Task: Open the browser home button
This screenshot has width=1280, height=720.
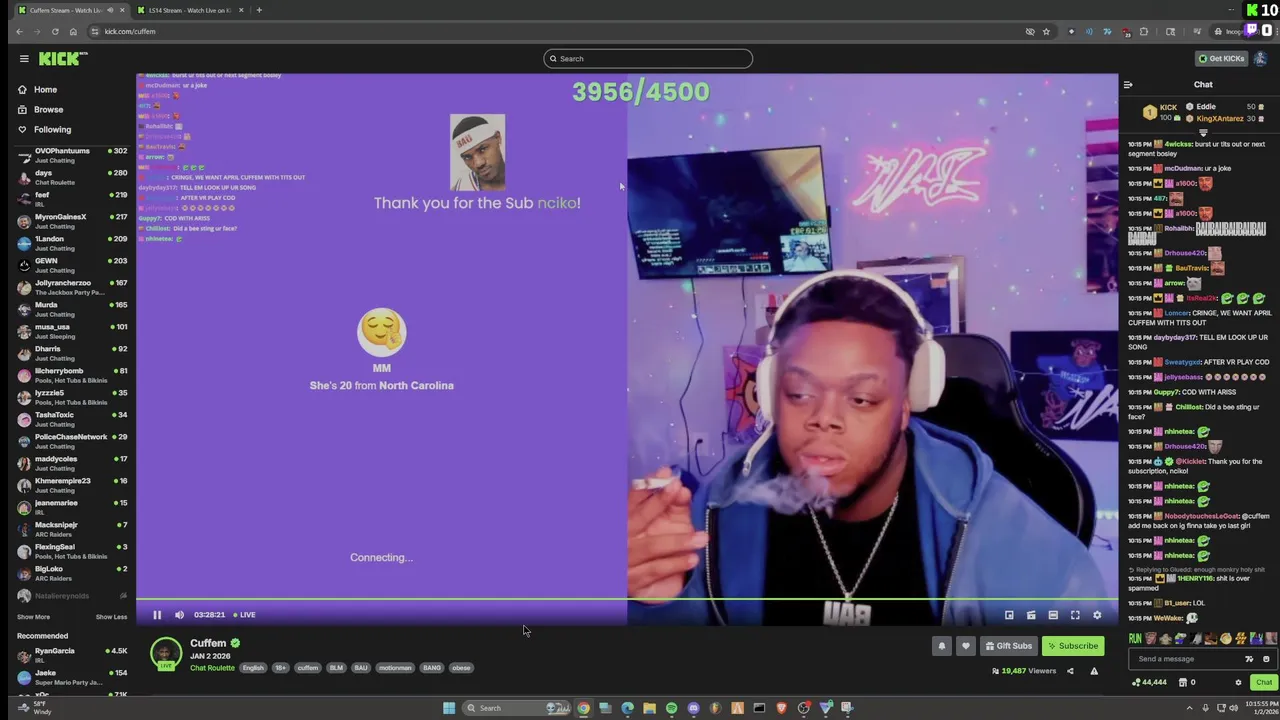Action: point(73,31)
